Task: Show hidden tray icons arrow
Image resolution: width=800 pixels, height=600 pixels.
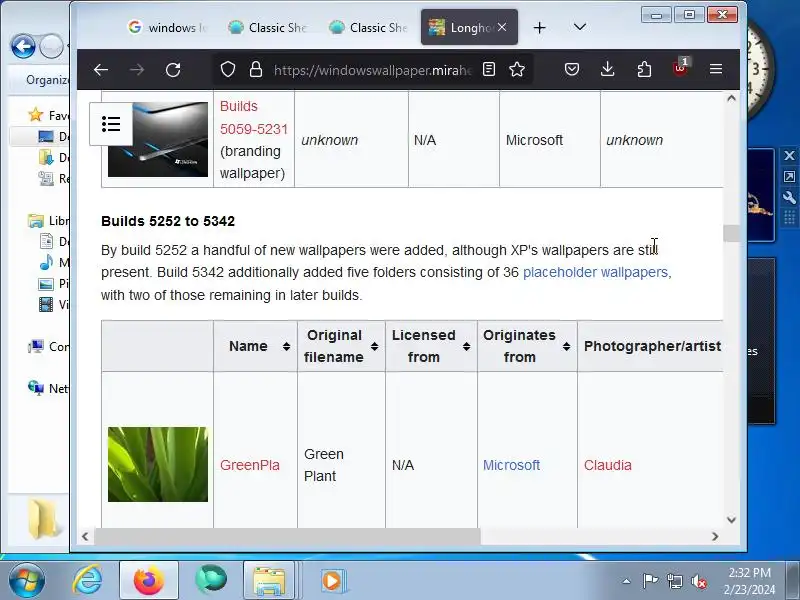Action: [x=626, y=581]
